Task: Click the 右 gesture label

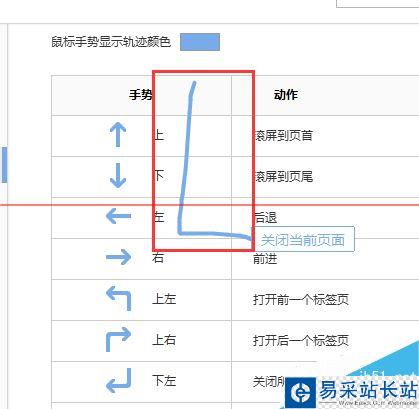Action: [158, 258]
